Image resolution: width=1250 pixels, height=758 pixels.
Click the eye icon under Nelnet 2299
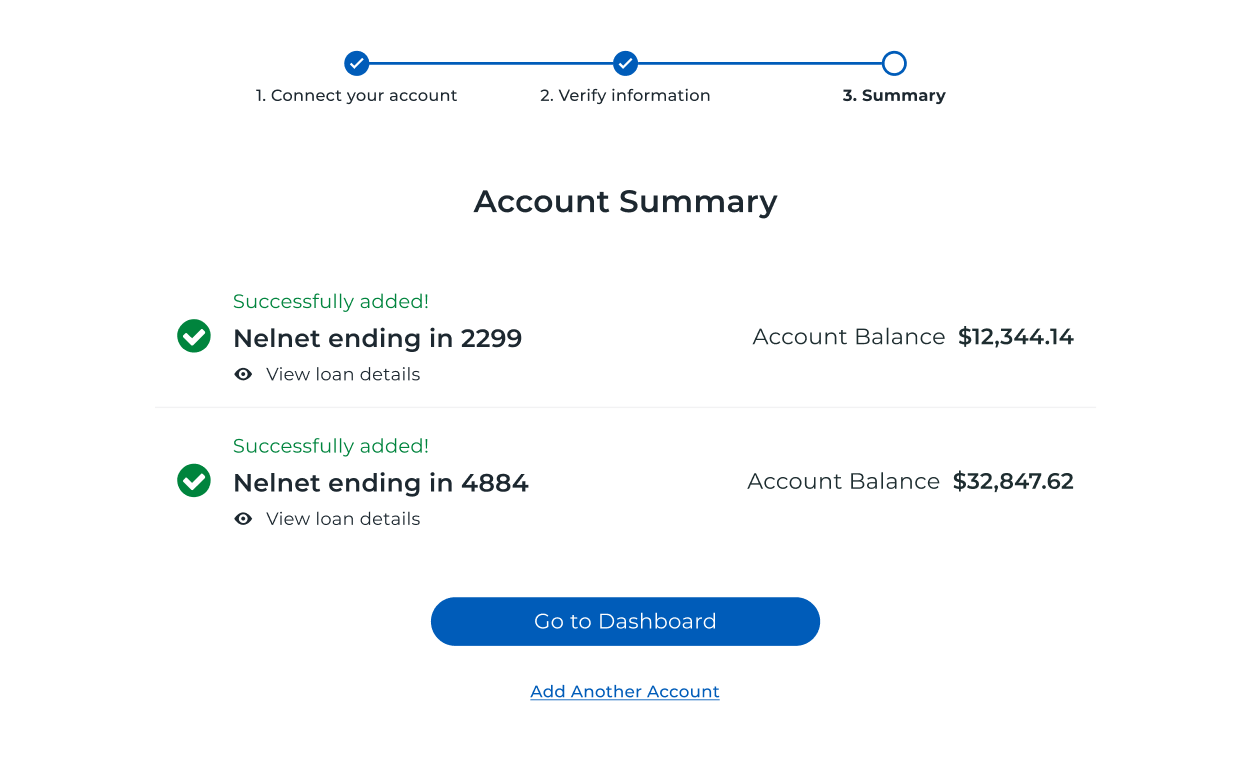click(243, 374)
